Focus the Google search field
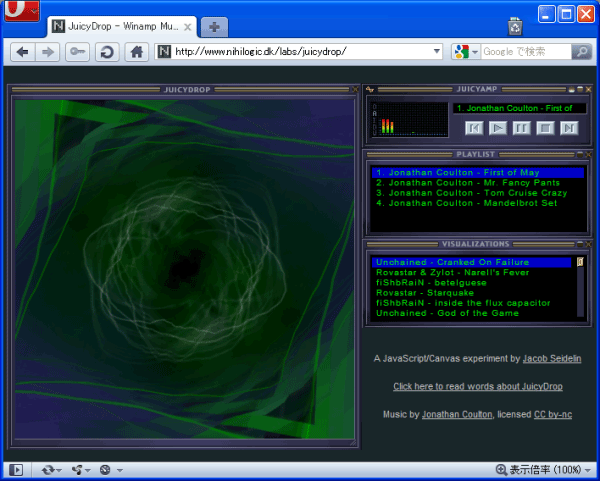The width and height of the screenshot is (600, 481). 527,51
